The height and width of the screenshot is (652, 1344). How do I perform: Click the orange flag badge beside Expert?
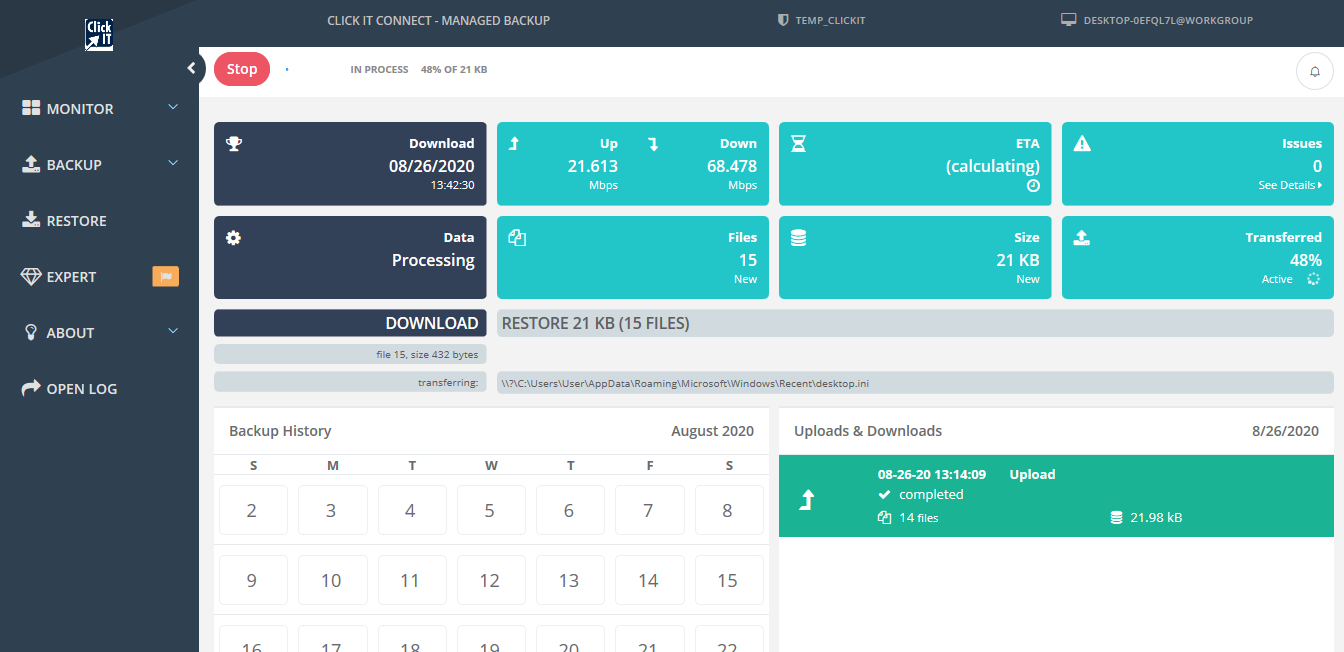(x=165, y=276)
